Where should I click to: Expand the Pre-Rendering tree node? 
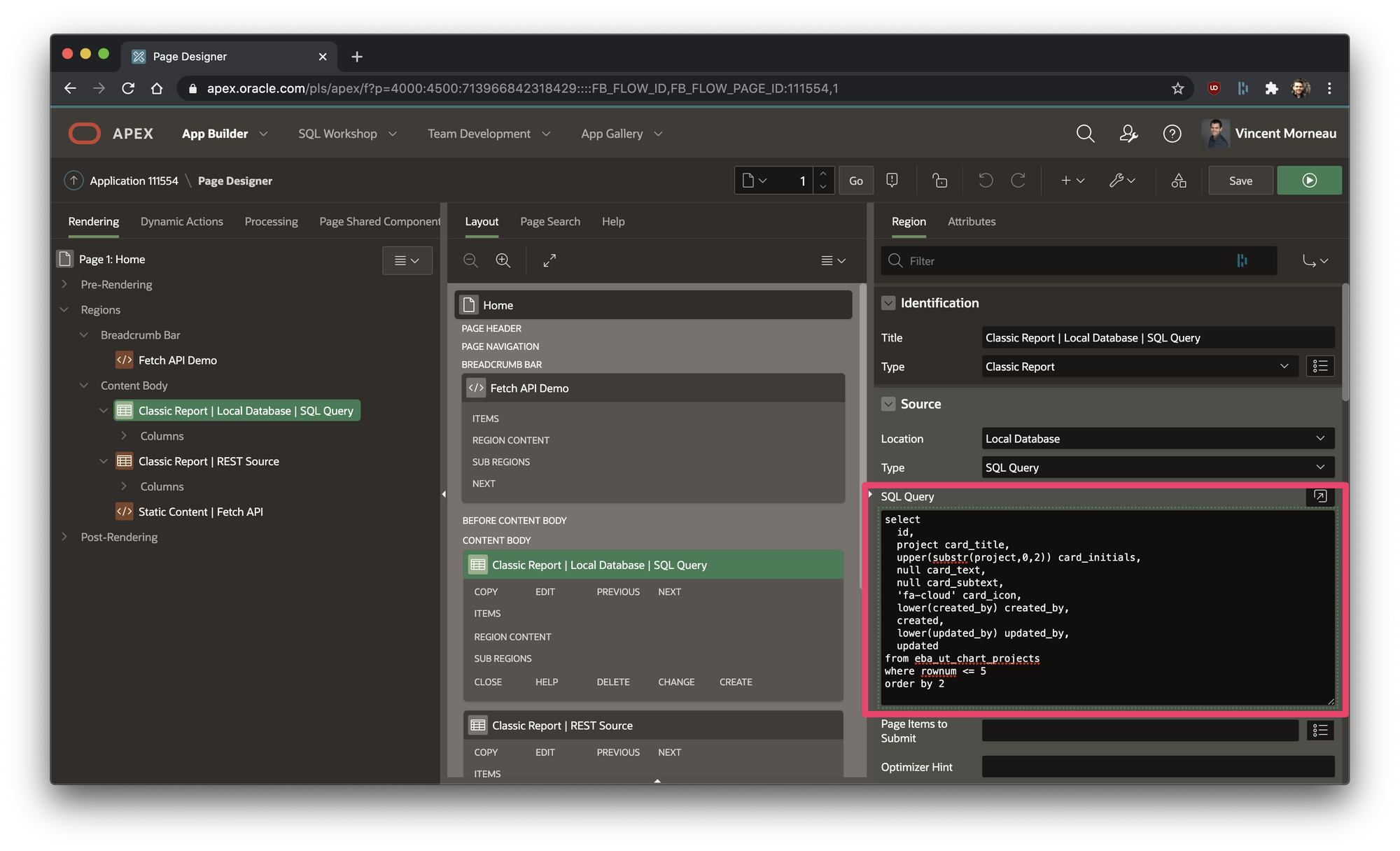[x=64, y=284]
